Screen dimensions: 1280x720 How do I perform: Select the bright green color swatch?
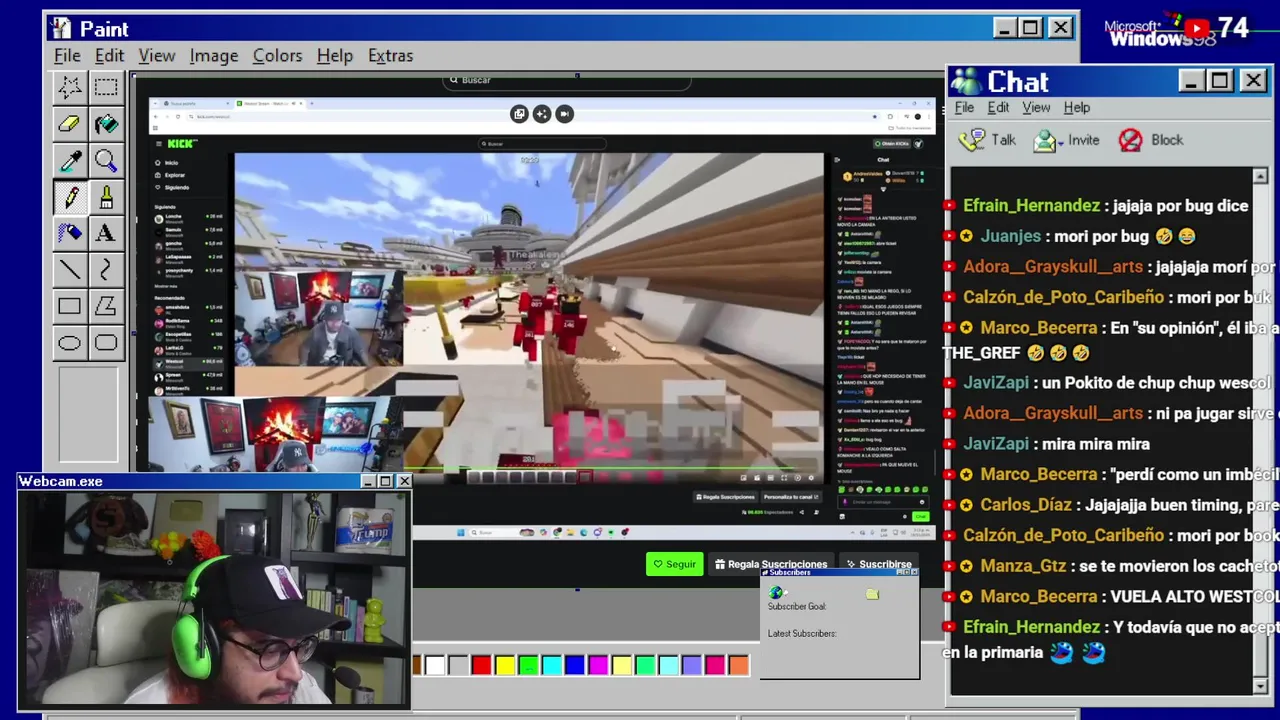tap(529, 665)
